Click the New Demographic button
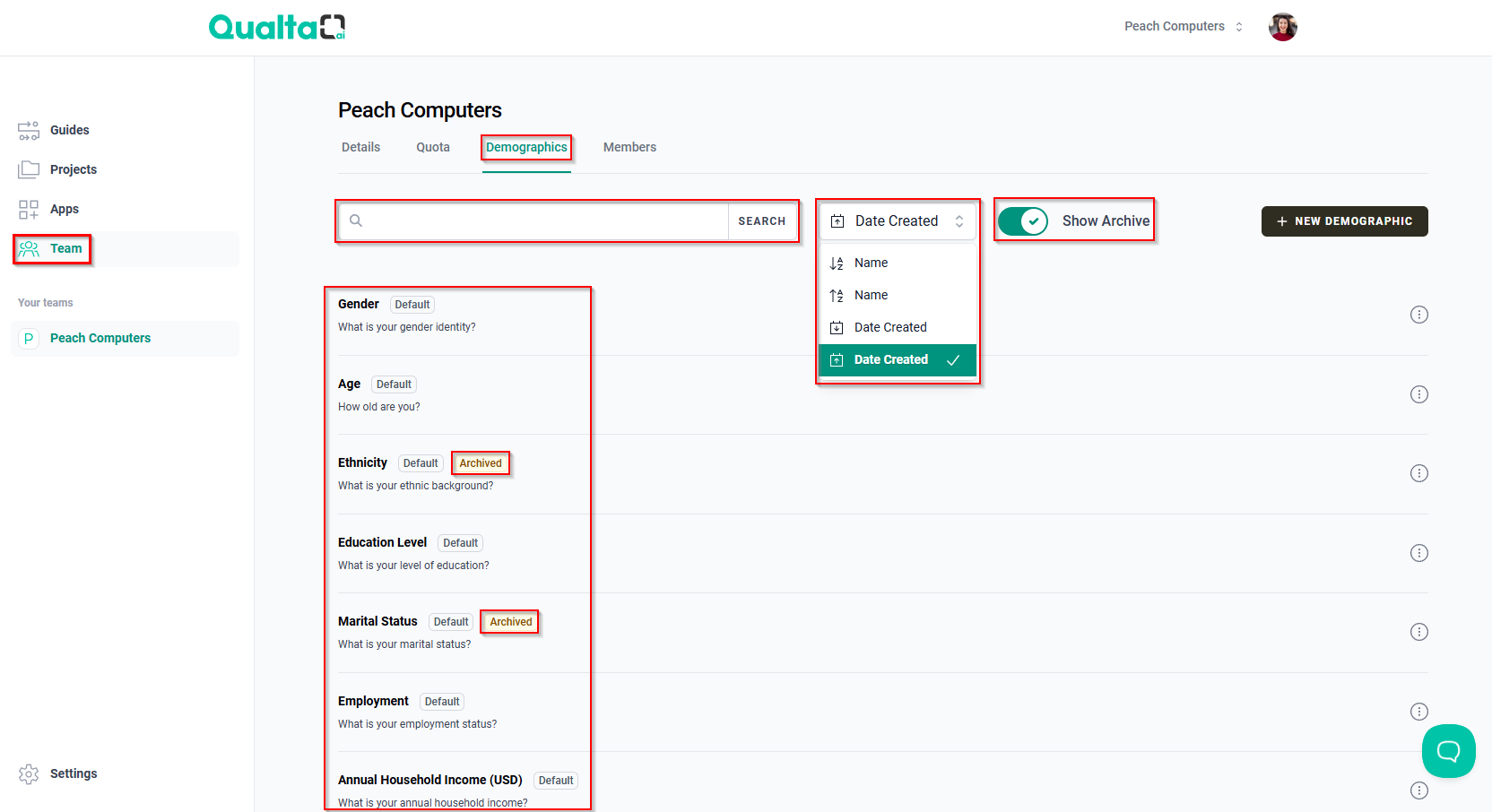The height and width of the screenshot is (812, 1492). (x=1344, y=221)
